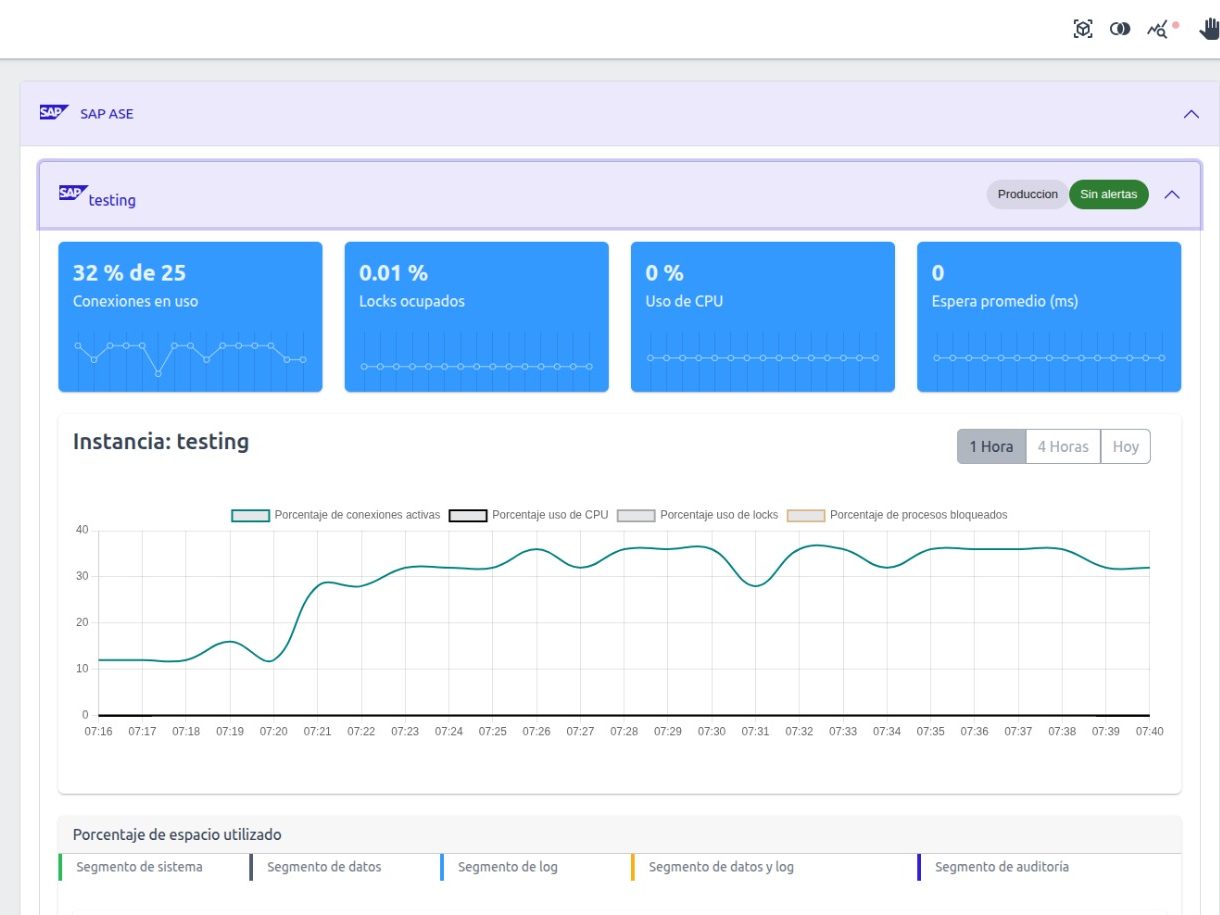1220x915 pixels.
Task: Click Porcentaje de procesos bloqueados color swatch
Action: [806, 515]
